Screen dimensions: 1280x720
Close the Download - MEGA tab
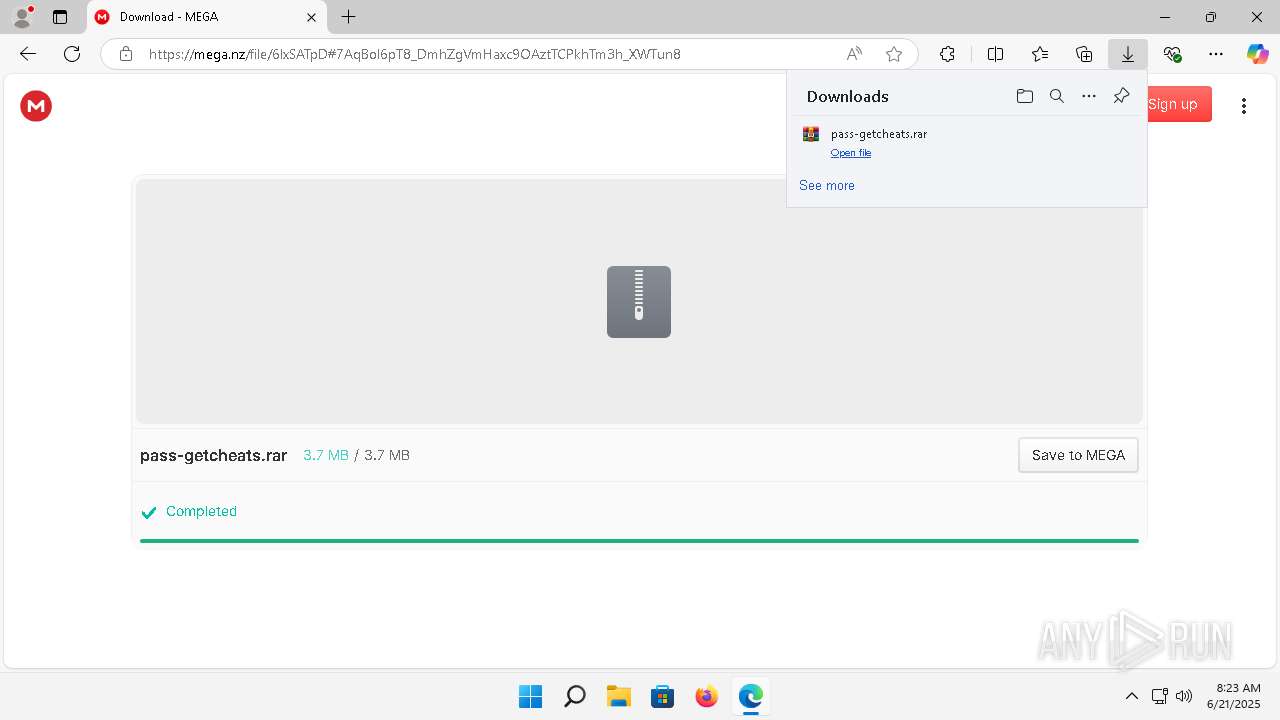tap(311, 17)
